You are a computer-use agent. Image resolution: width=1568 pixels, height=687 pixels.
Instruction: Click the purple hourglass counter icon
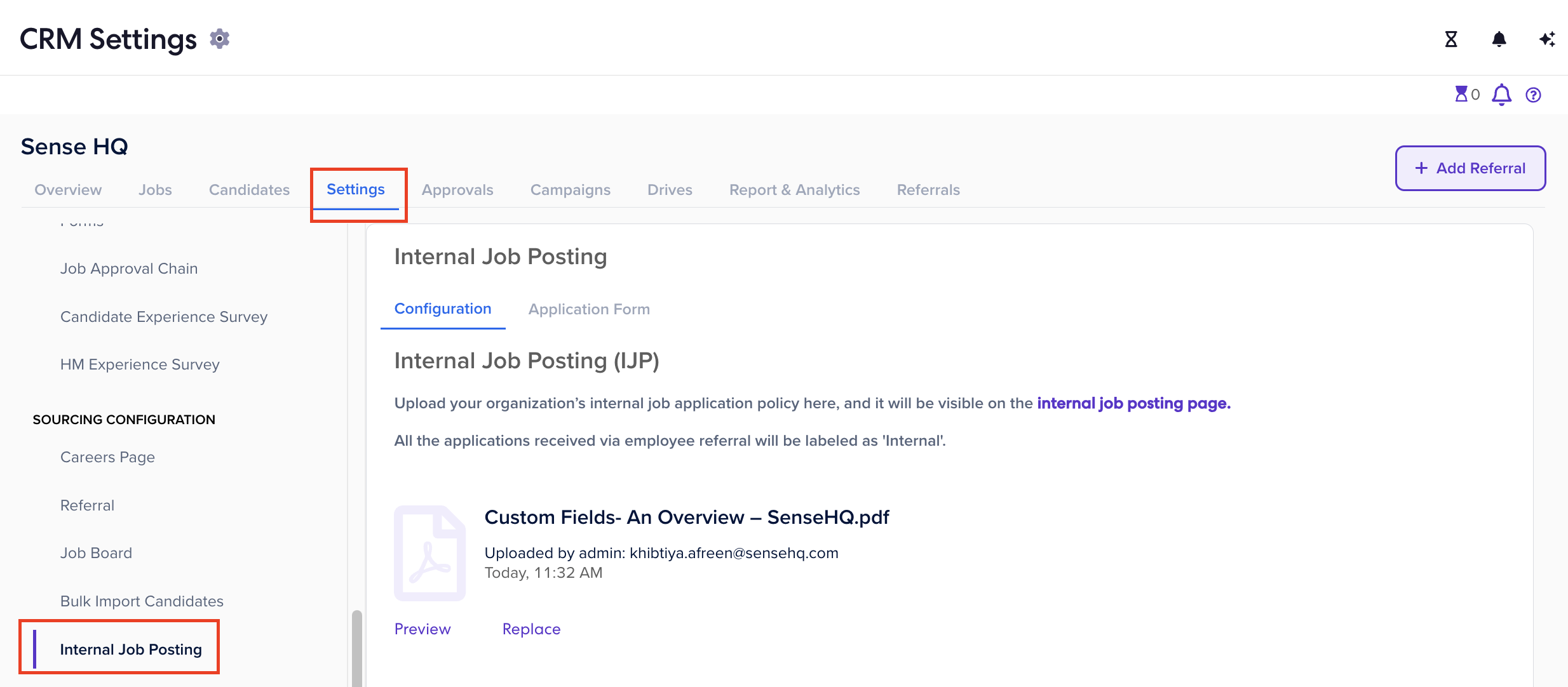(x=1461, y=94)
